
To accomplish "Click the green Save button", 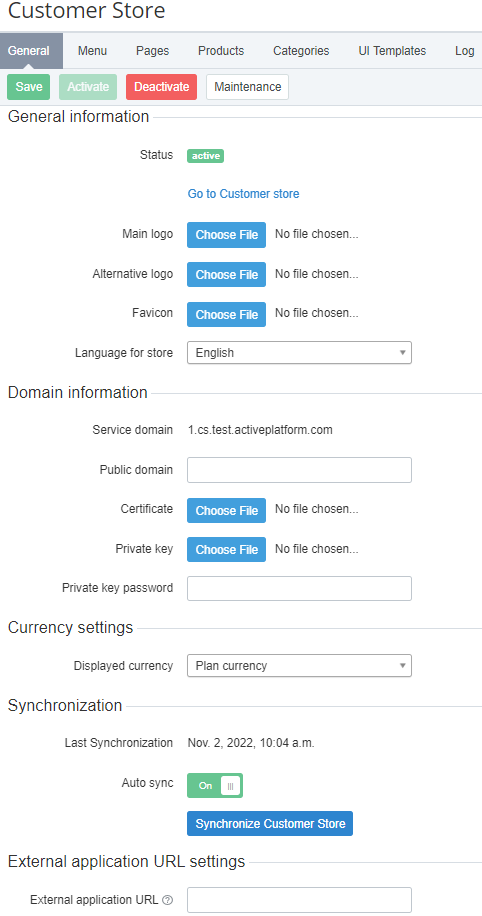I will (29, 87).
